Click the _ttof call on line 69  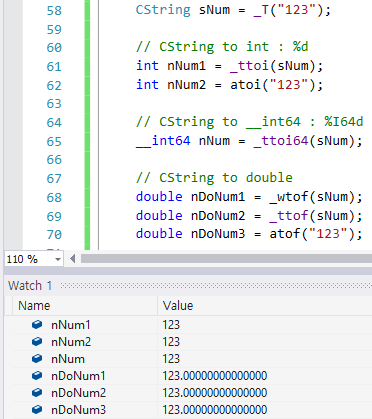289,216
